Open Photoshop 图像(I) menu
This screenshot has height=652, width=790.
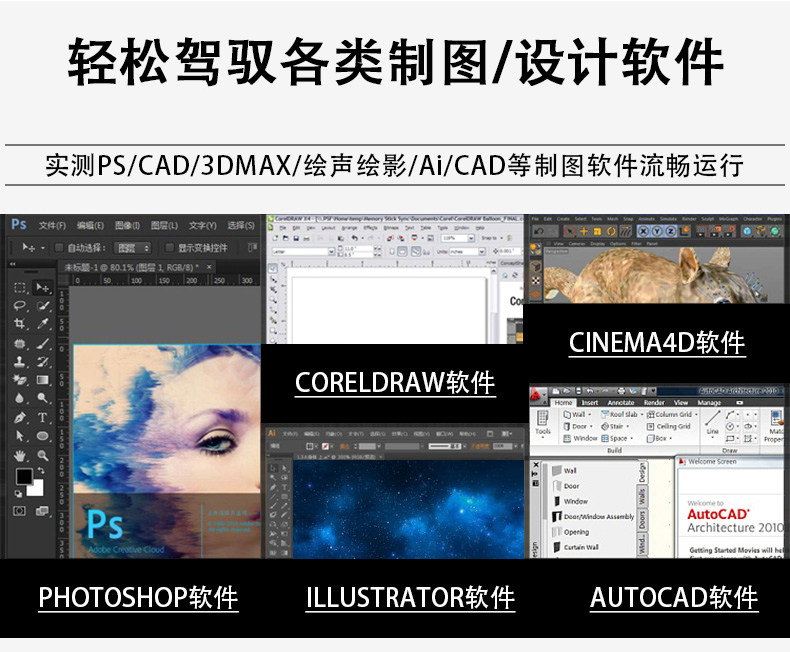coord(127,225)
